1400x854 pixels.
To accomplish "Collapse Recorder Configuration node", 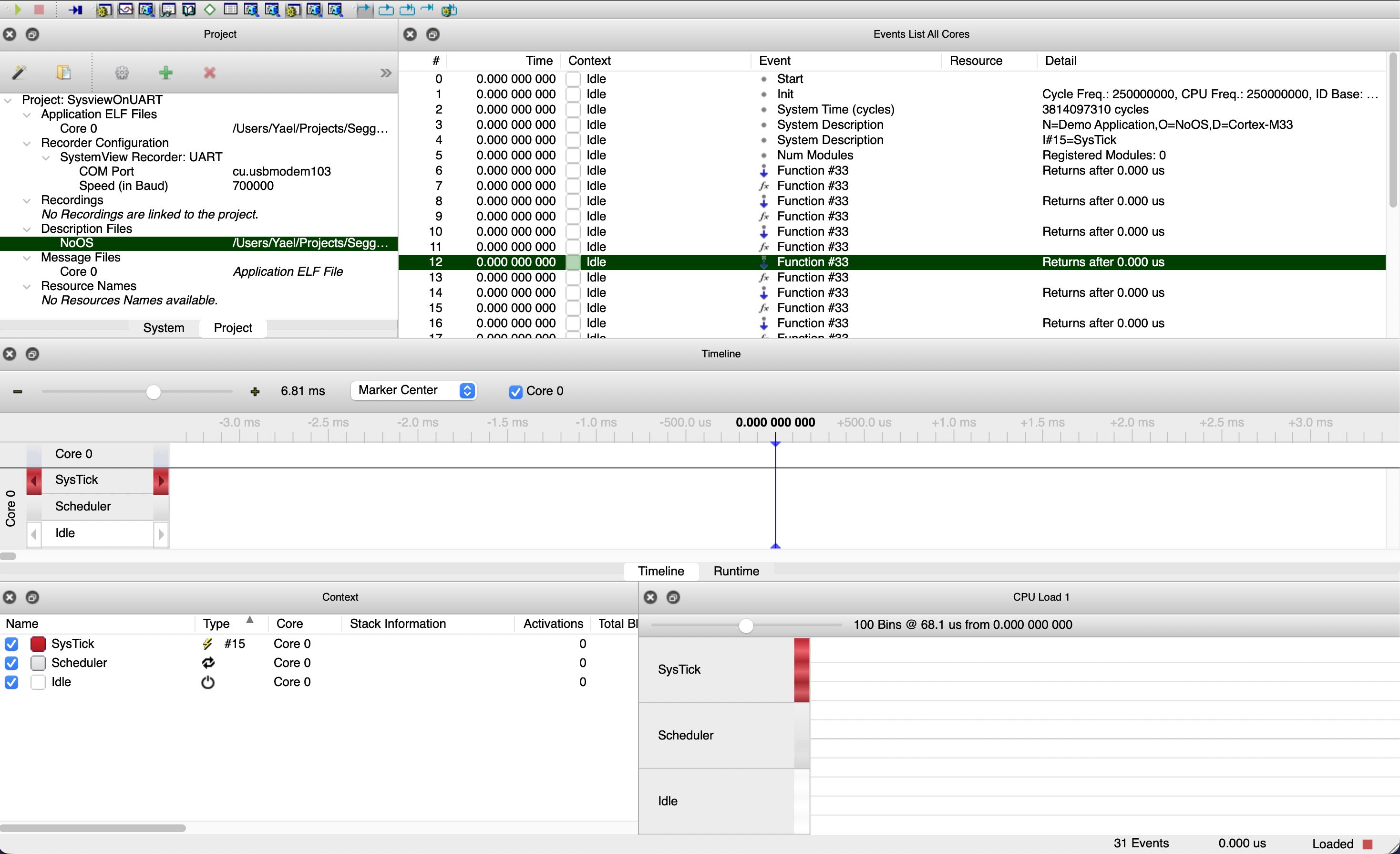I will pyautogui.click(x=27, y=143).
